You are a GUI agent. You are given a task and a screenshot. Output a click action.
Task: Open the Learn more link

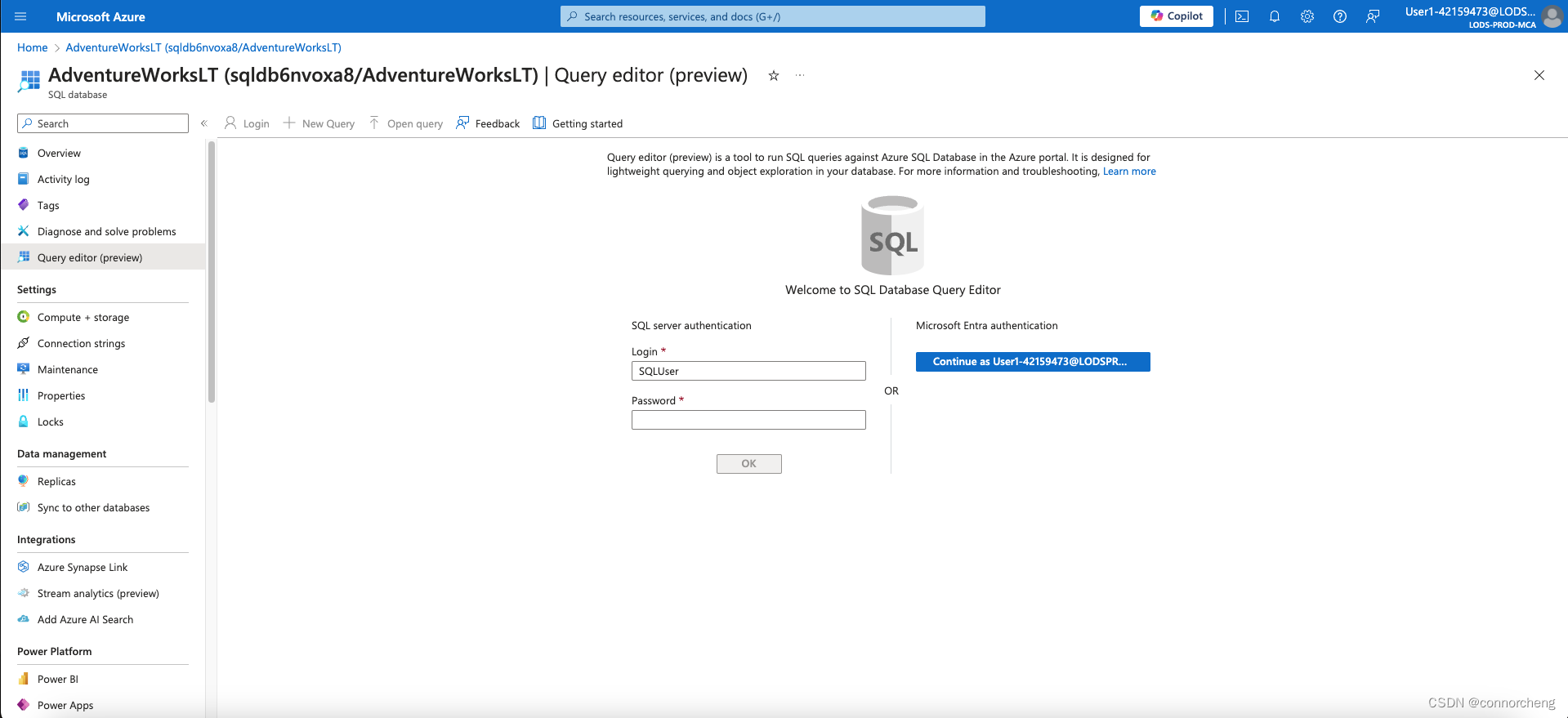point(1129,172)
